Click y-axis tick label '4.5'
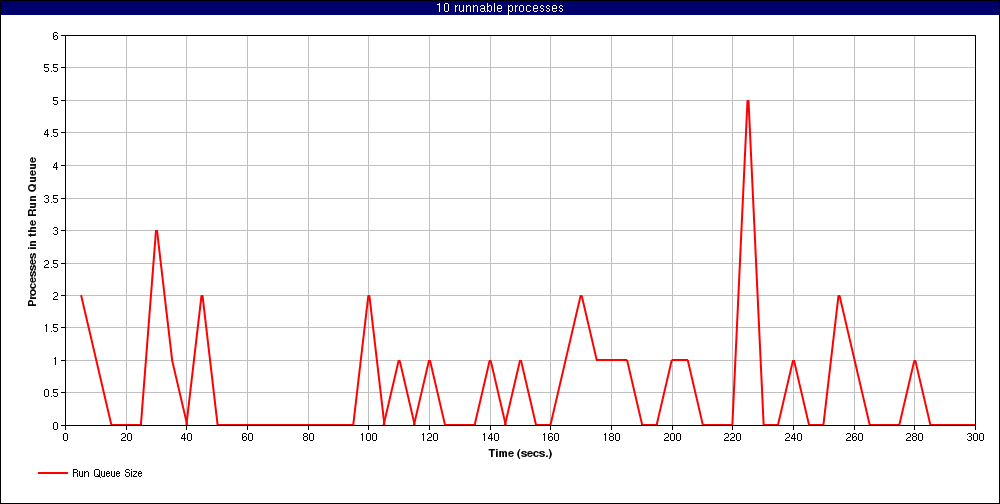1000x504 pixels. tap(53, 133)
